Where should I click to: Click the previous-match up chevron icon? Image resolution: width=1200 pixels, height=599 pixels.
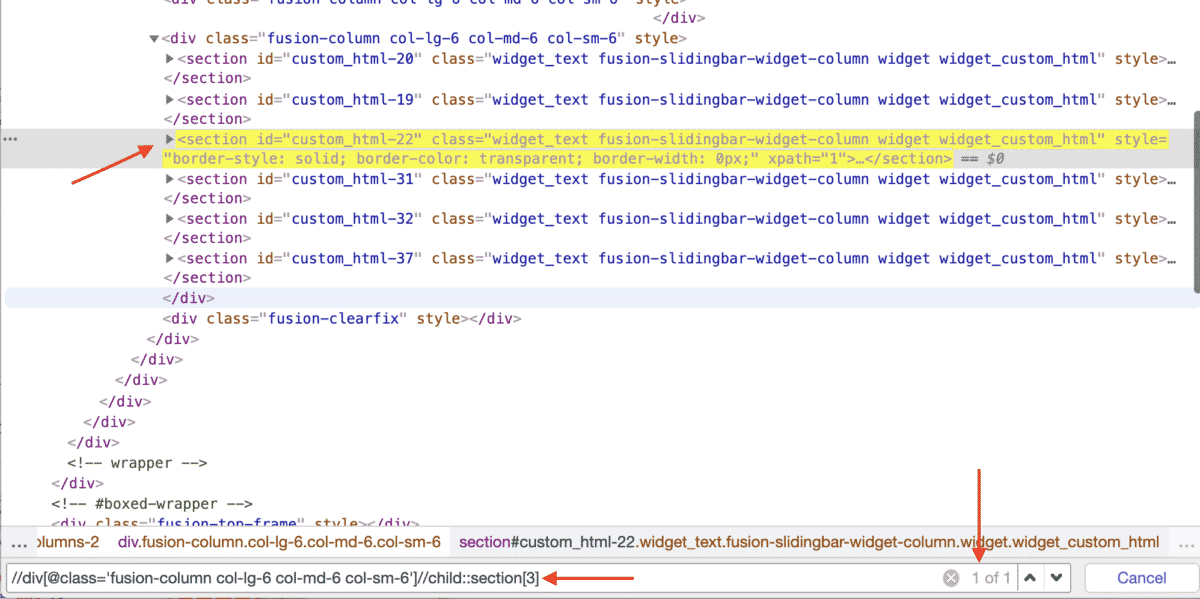tap(1031, 577)
